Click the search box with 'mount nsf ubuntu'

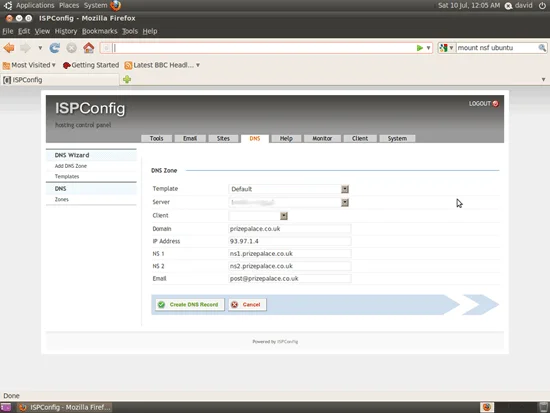(496, 48)
